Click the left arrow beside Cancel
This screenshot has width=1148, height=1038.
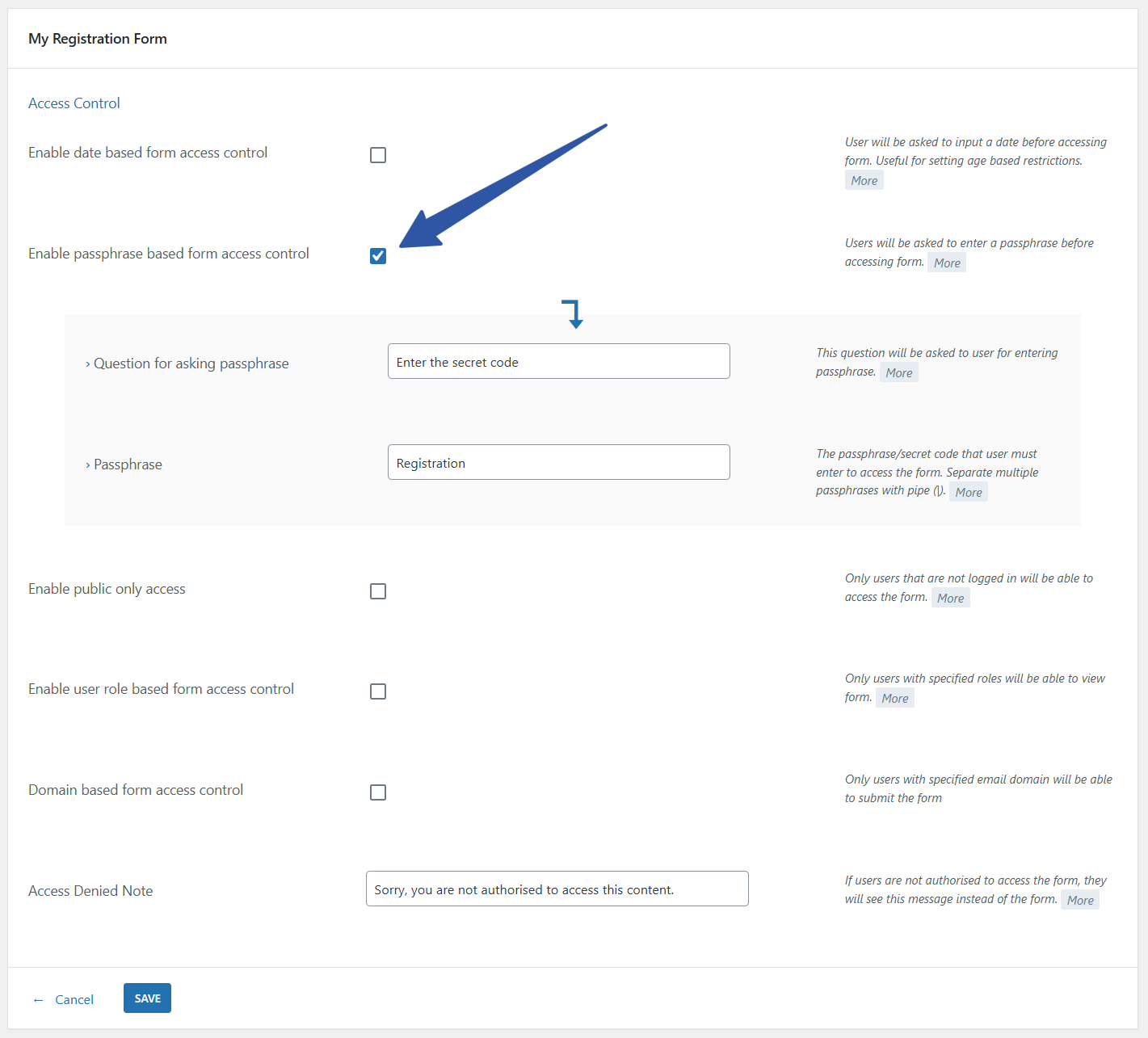click(x=38, y=1000)
